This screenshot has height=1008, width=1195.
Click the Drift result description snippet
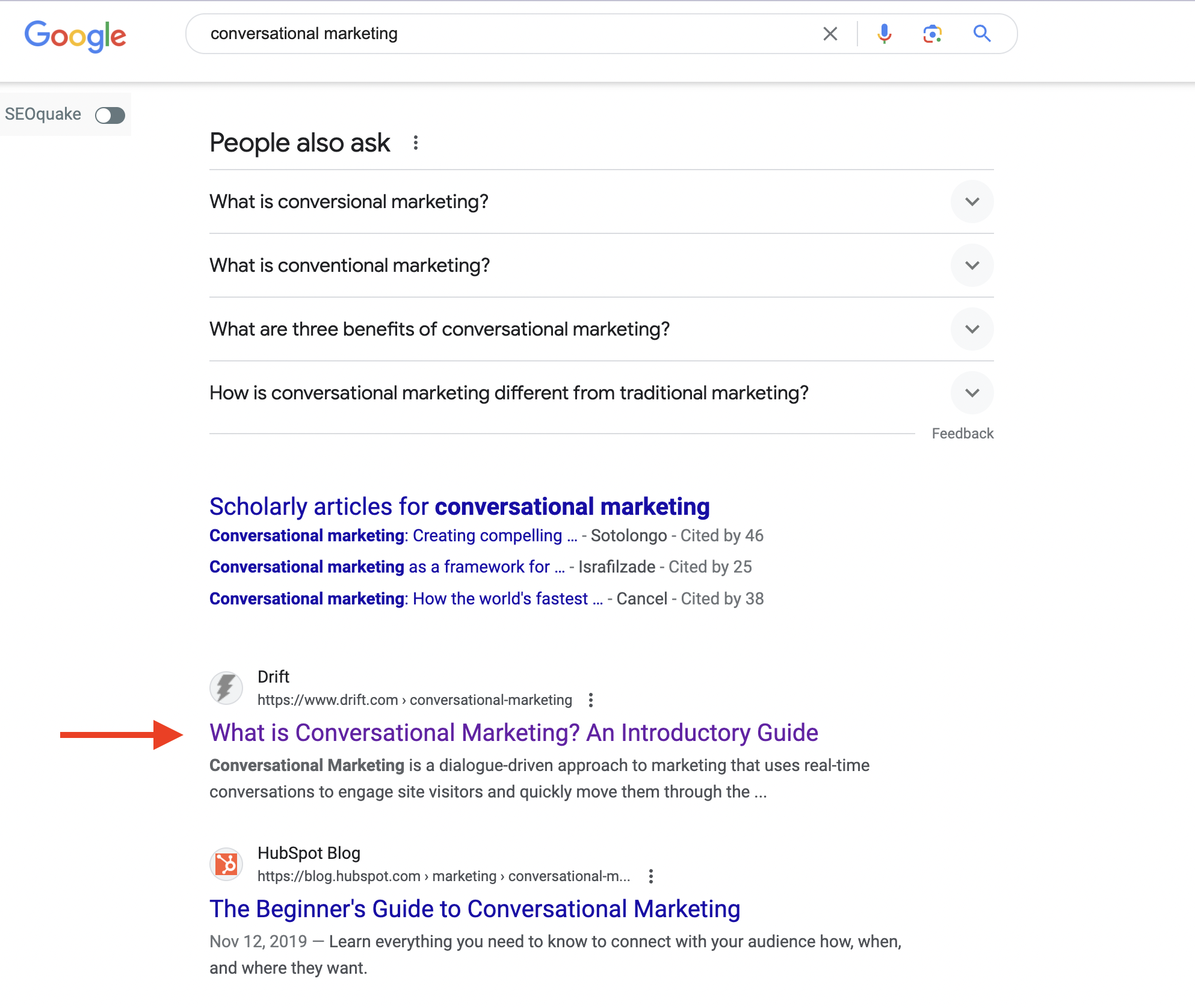pos(539,778)
